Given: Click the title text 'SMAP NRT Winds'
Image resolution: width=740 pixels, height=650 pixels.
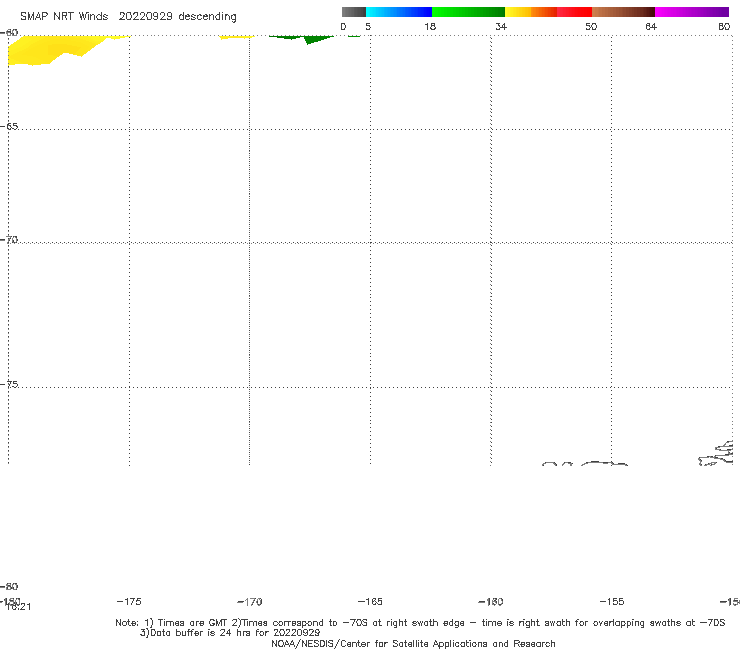Looking at the screenshot, I should (64, 17).
